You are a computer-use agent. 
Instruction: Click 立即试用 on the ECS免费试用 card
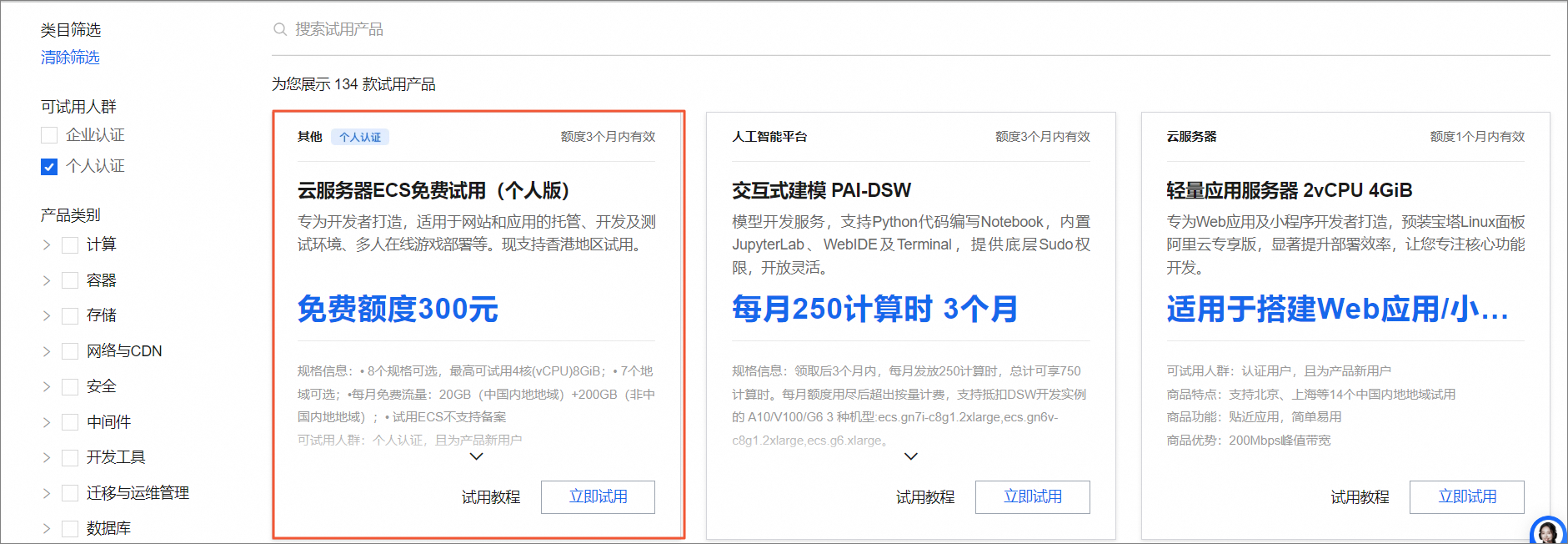point(598,497)
